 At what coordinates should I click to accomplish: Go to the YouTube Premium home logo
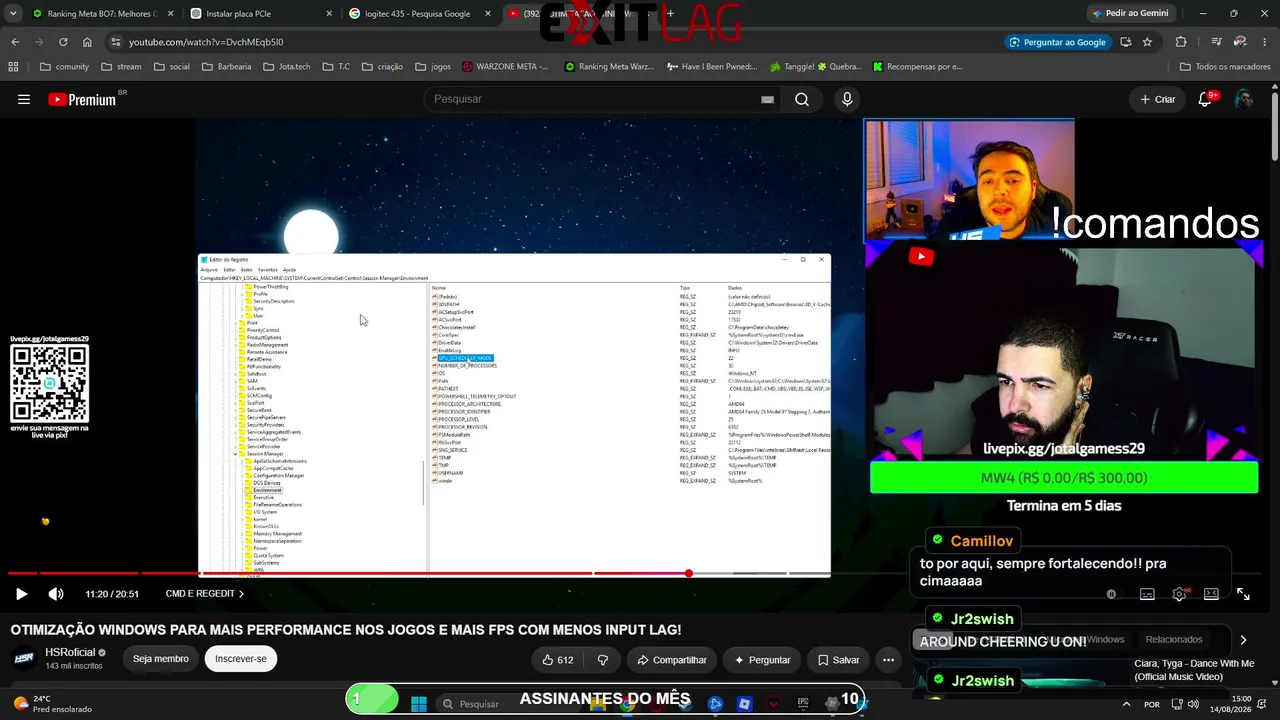click(x=81, y=99)
